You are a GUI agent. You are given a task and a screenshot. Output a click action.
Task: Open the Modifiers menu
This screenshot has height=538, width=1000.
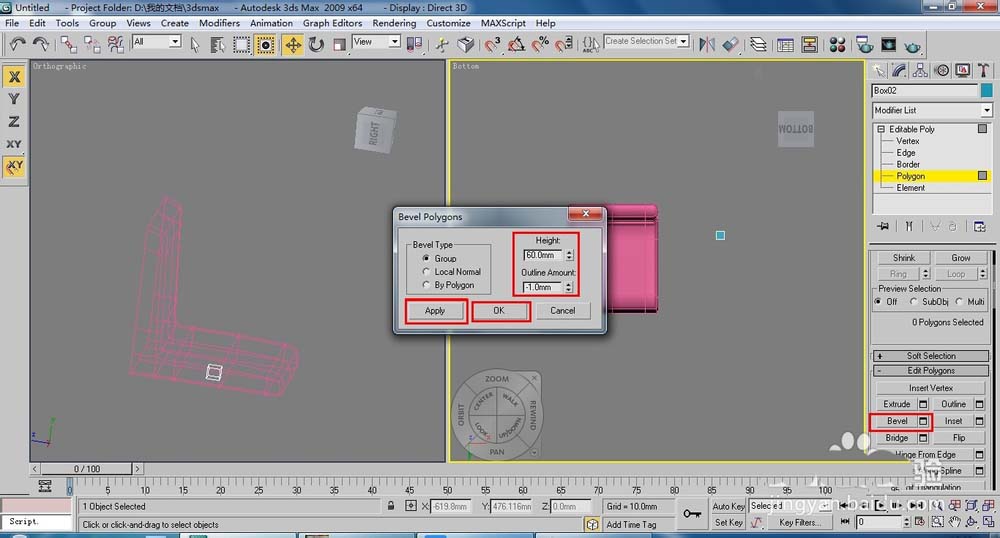coord(219,23)
